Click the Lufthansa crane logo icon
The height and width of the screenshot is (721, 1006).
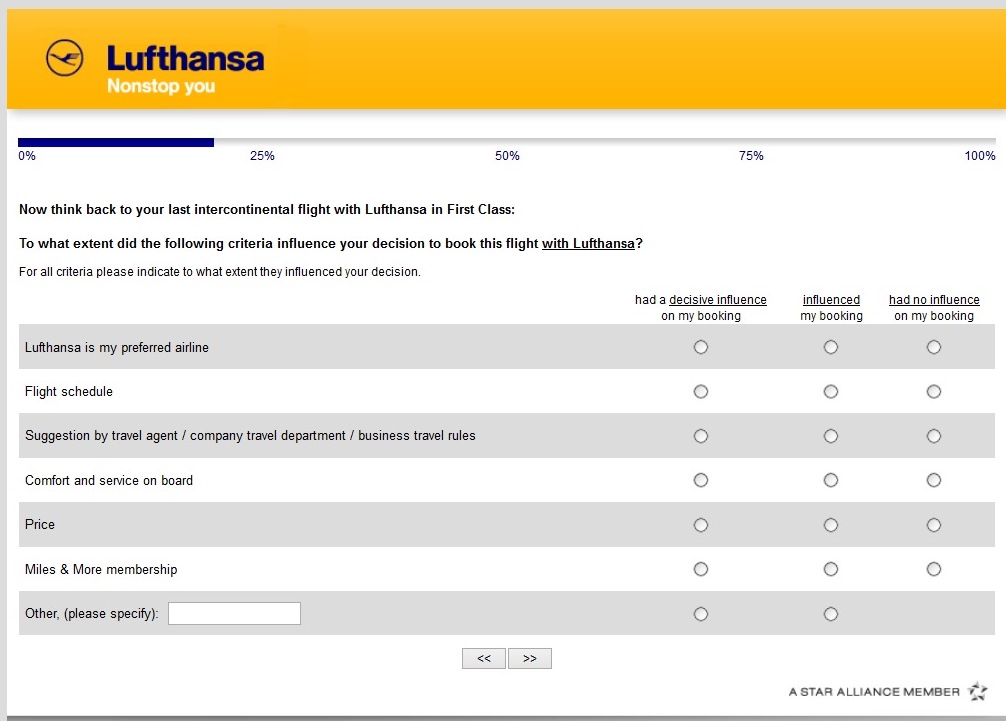click(65, 58)
